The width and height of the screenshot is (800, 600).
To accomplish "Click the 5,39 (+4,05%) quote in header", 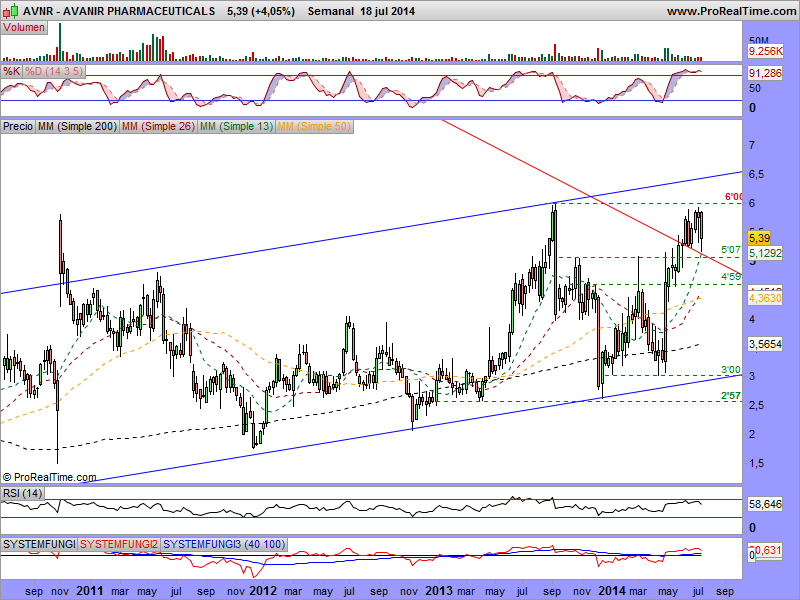I will pos(261,11).
